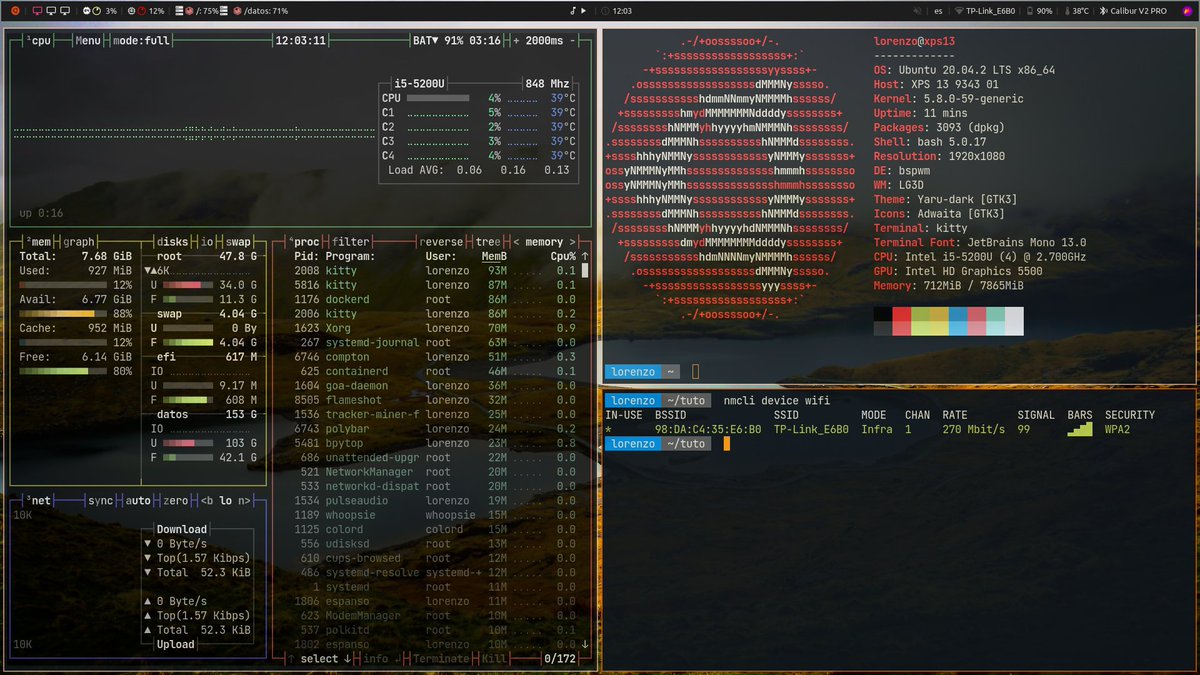Click the 12% memory usage indicator
Screen dimensions: 1200x675
[x=146, y=11]
